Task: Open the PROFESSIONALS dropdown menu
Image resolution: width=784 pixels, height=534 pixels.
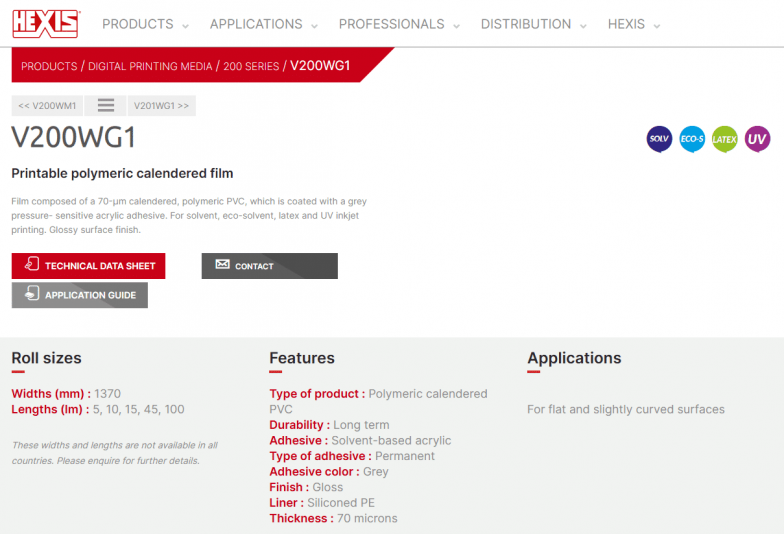Action: [x=399, y=24]
